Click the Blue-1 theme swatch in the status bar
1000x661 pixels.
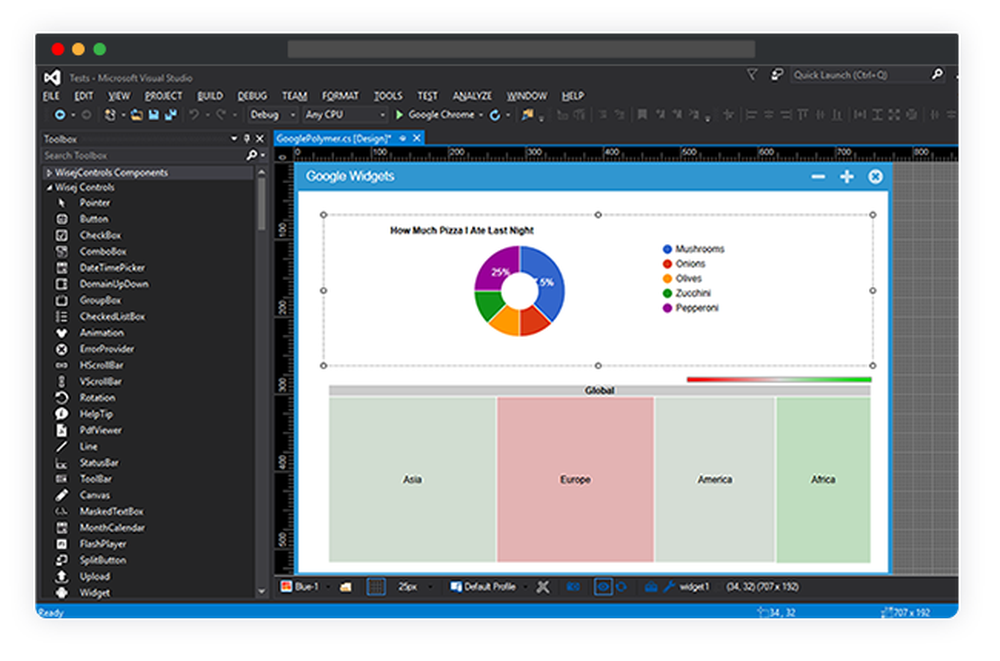pyautogui.click(x=299, y=587)
